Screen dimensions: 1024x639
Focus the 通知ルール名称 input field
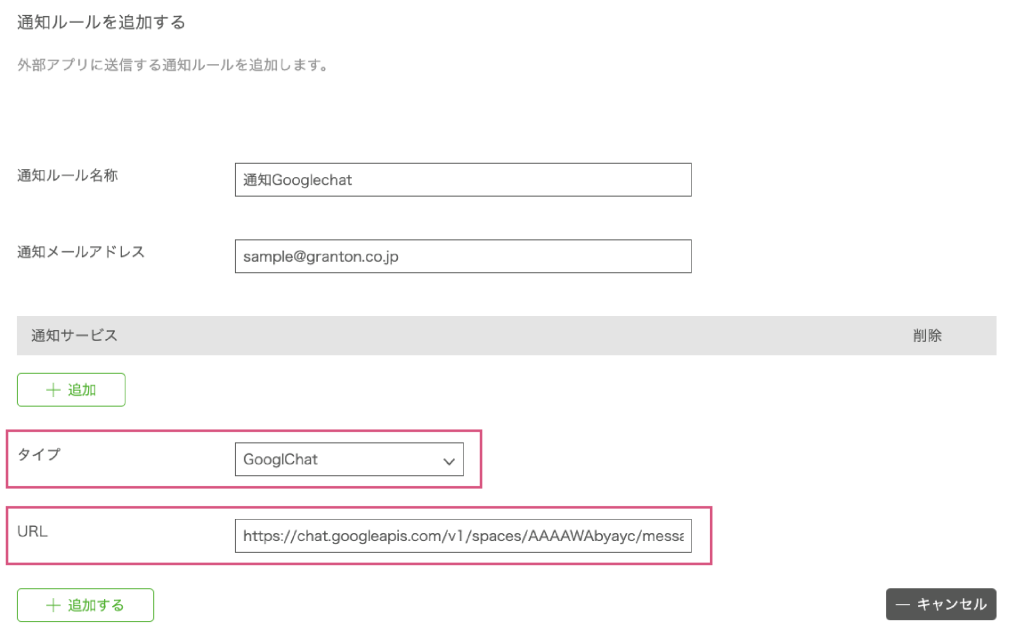pos(462,180)
